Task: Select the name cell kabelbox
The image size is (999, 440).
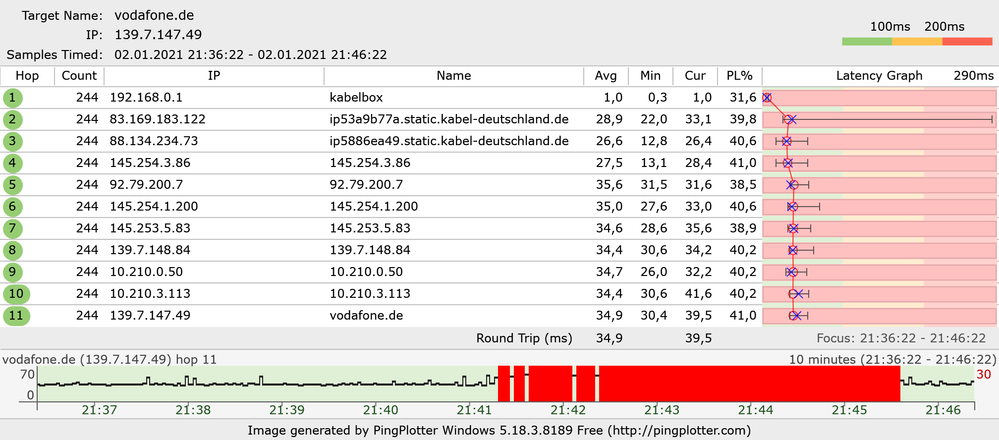Action: [357, 98]
